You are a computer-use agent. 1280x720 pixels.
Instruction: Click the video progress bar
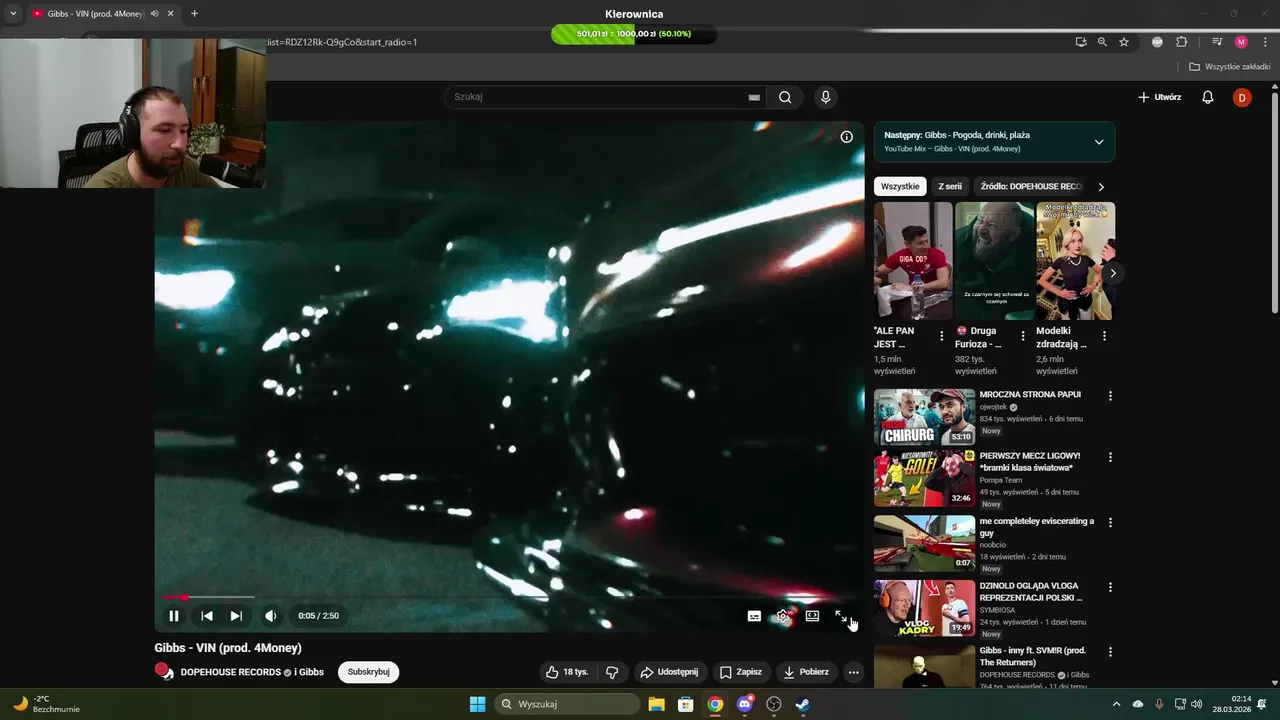(x=509, y=597)
